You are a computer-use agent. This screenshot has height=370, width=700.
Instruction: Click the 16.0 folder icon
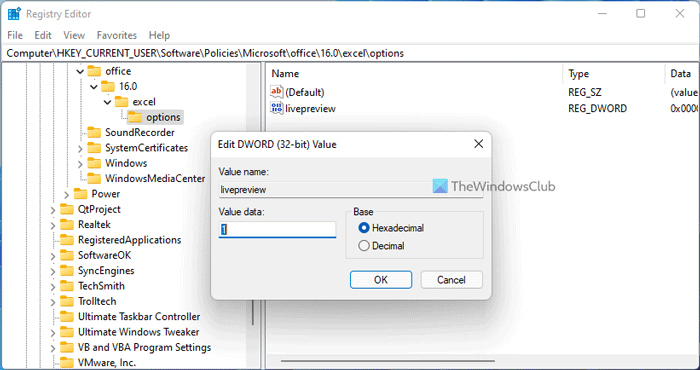108,86
